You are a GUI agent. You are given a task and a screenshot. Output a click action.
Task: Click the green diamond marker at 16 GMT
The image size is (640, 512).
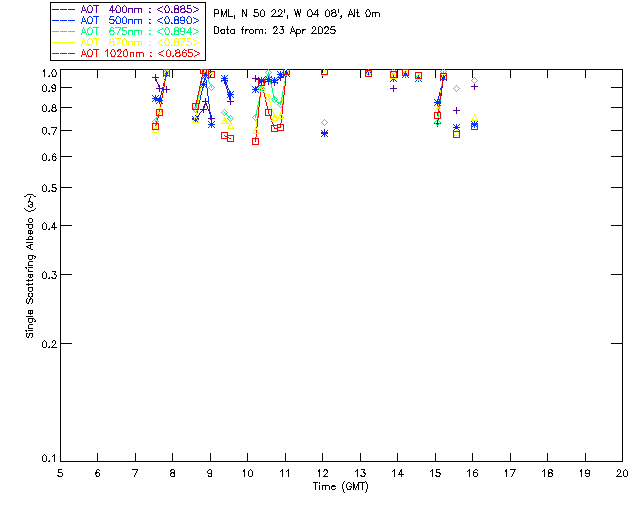click(474, 81)
